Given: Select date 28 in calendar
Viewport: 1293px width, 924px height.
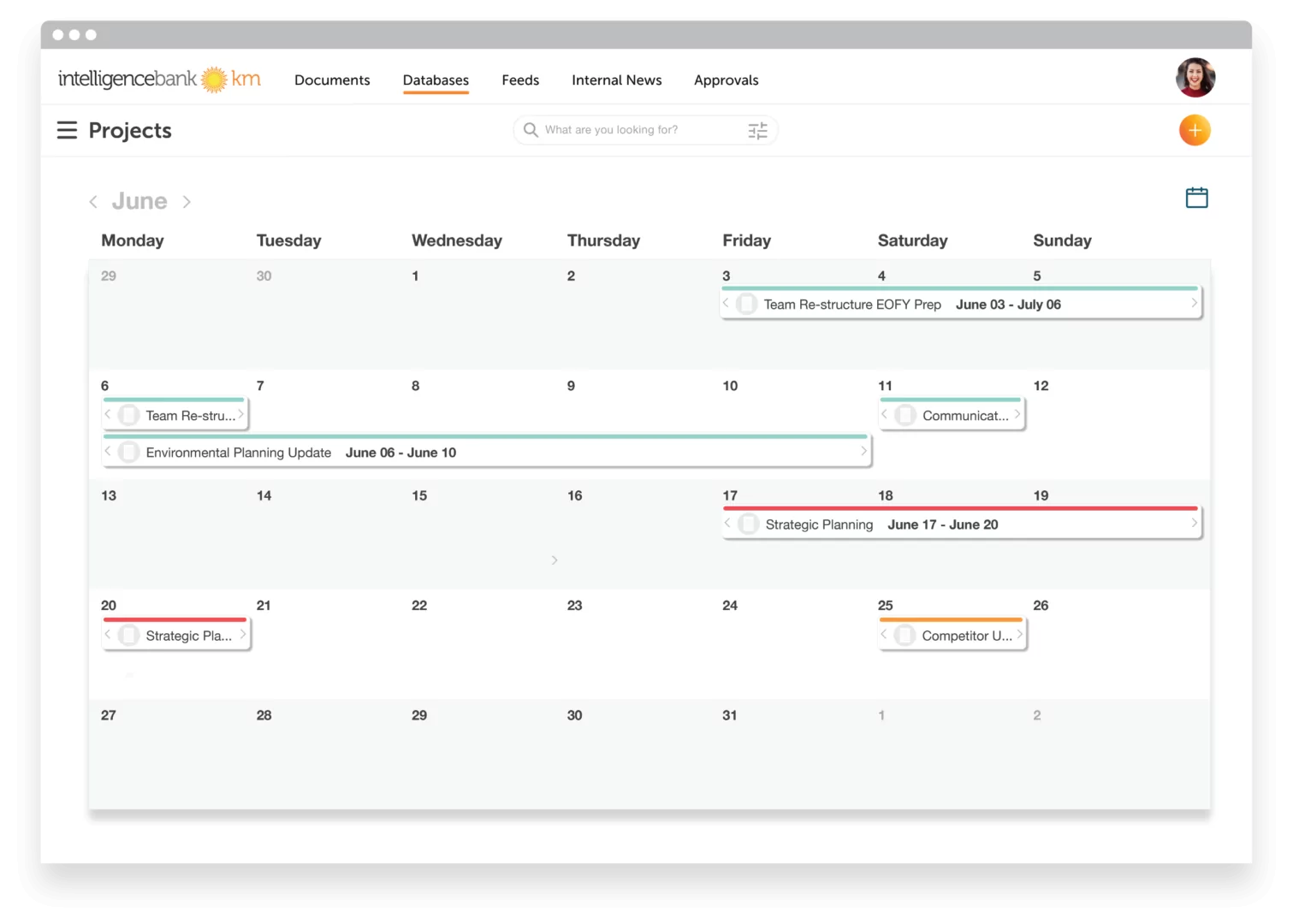Looking at the screenshot, I should tap(264, 715).
